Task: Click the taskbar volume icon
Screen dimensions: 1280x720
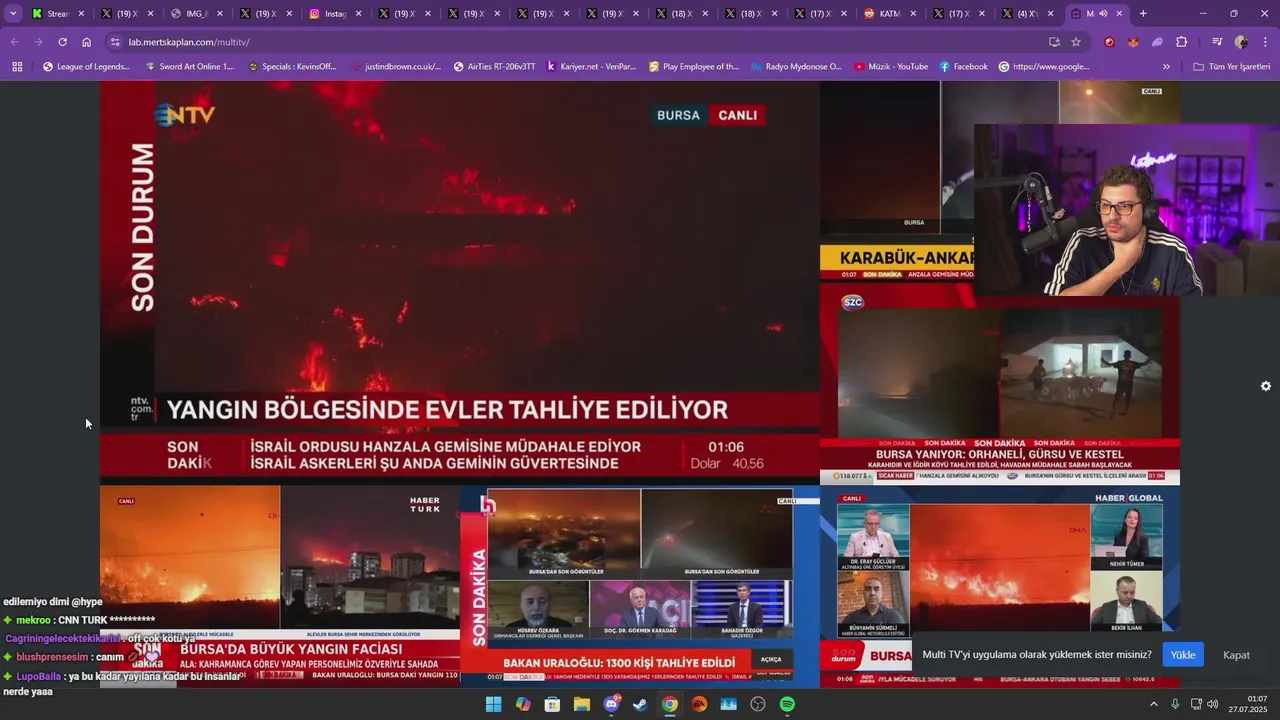Action: coord(1212,704)
